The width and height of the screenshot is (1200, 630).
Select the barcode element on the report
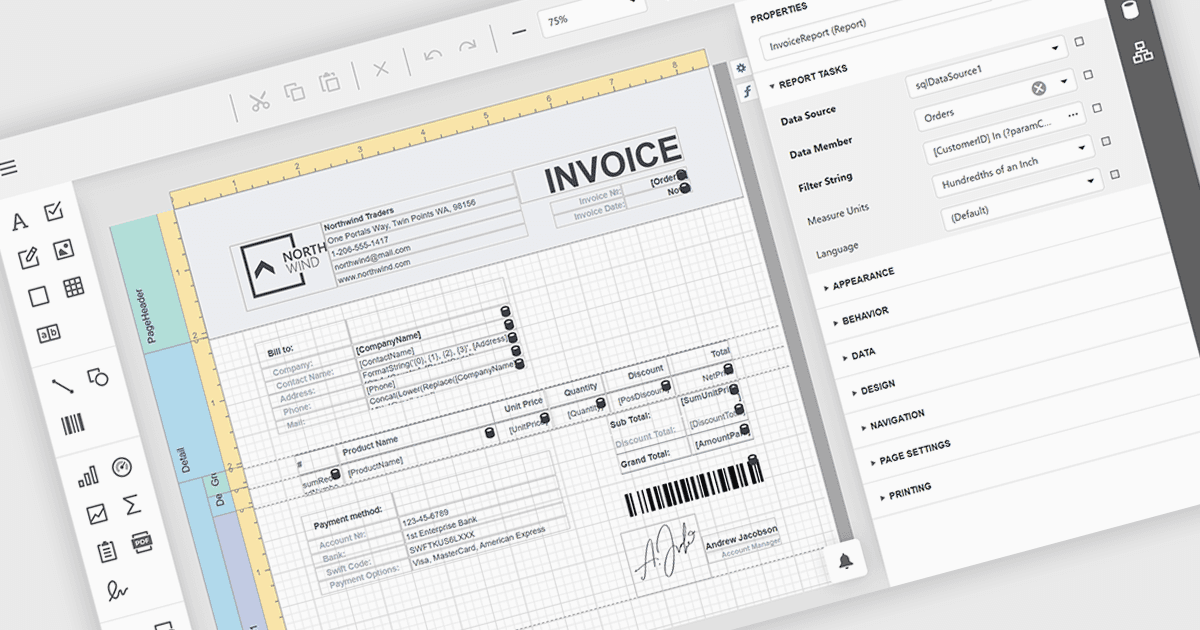(696, 487)
